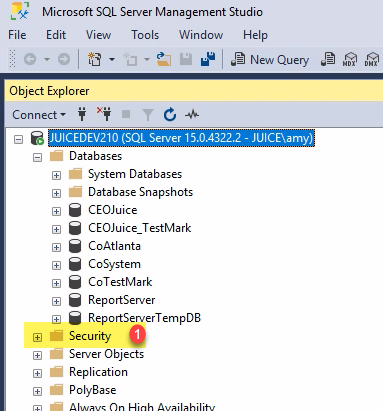Screen dimensions: 383x411
Task: Click the SSMS application logo icon
Action: (x=20, y=11)
